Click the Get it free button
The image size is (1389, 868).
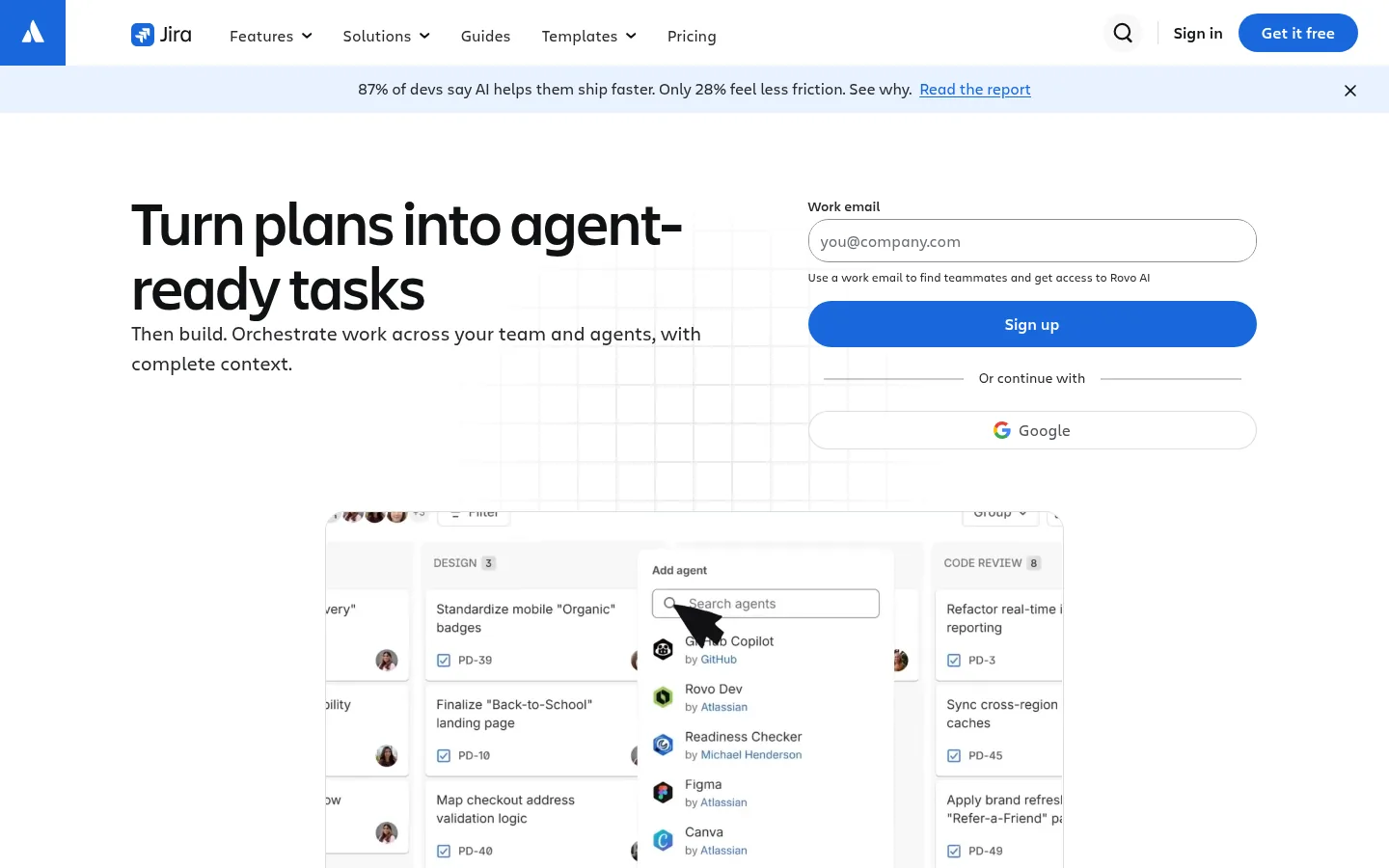coord(1298,33)
